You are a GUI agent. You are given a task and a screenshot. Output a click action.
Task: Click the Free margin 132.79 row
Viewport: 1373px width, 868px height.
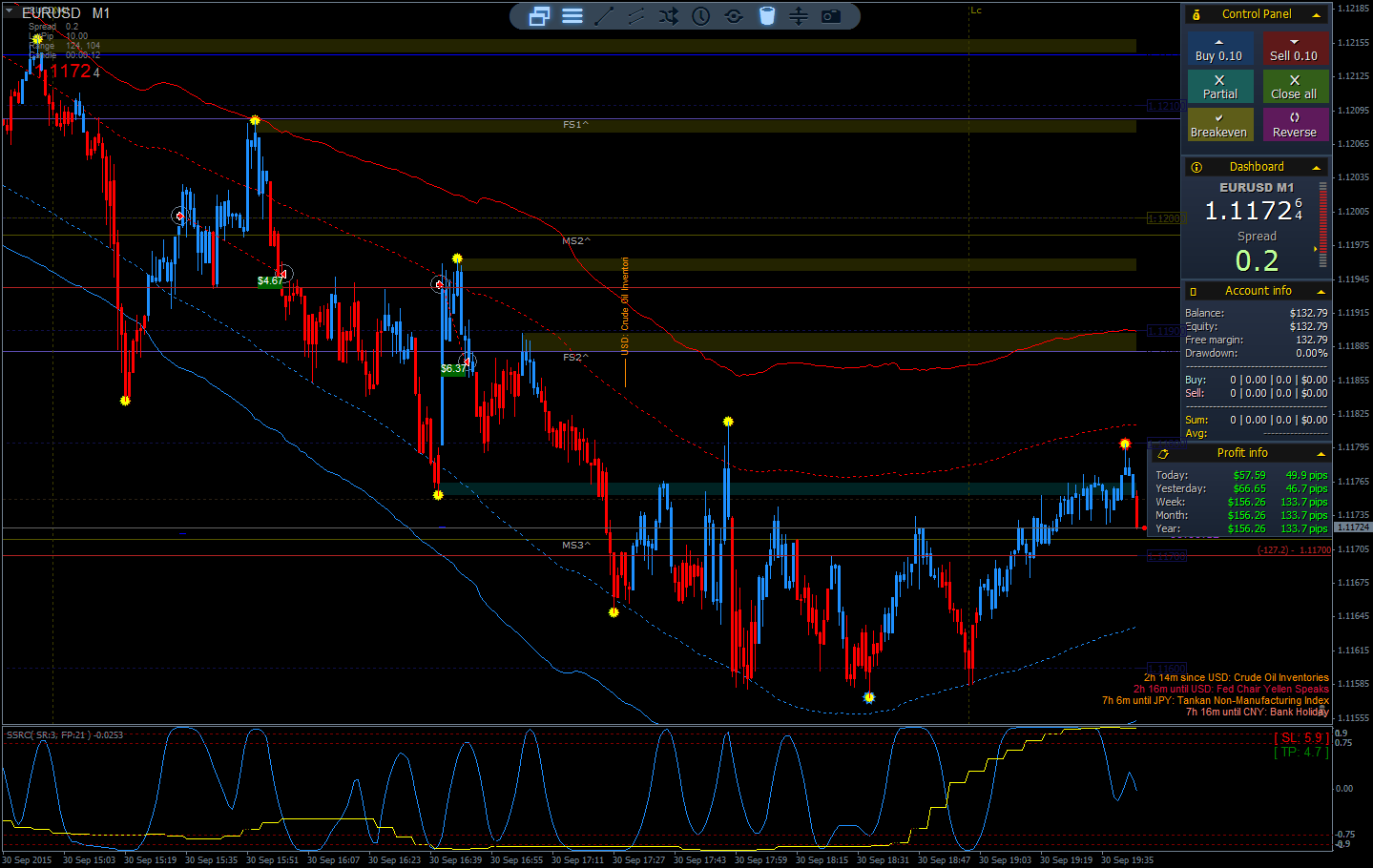pyautogui.click(x=1256, y=340)
